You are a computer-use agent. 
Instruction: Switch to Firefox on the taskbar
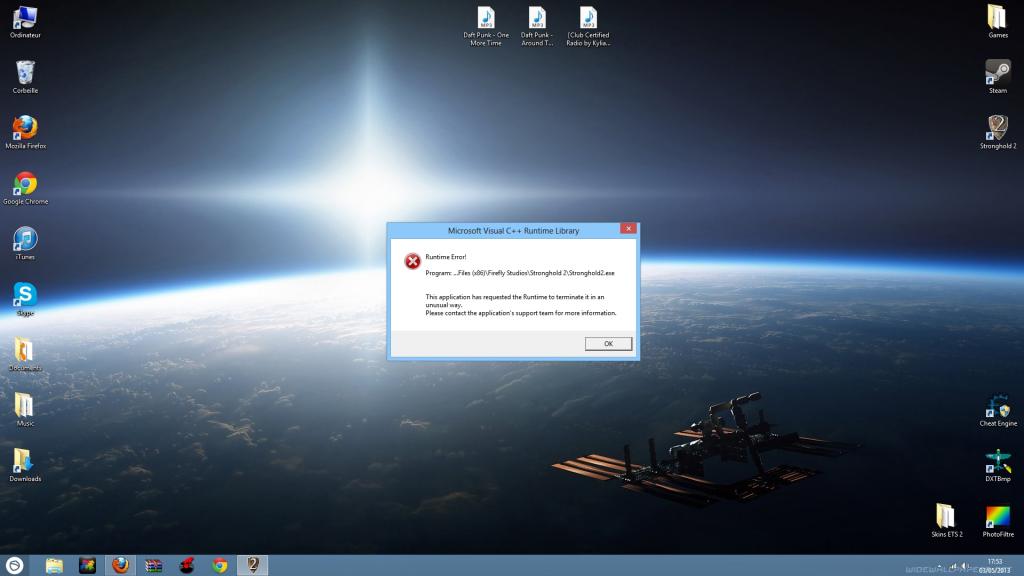[x=120, y=566]
